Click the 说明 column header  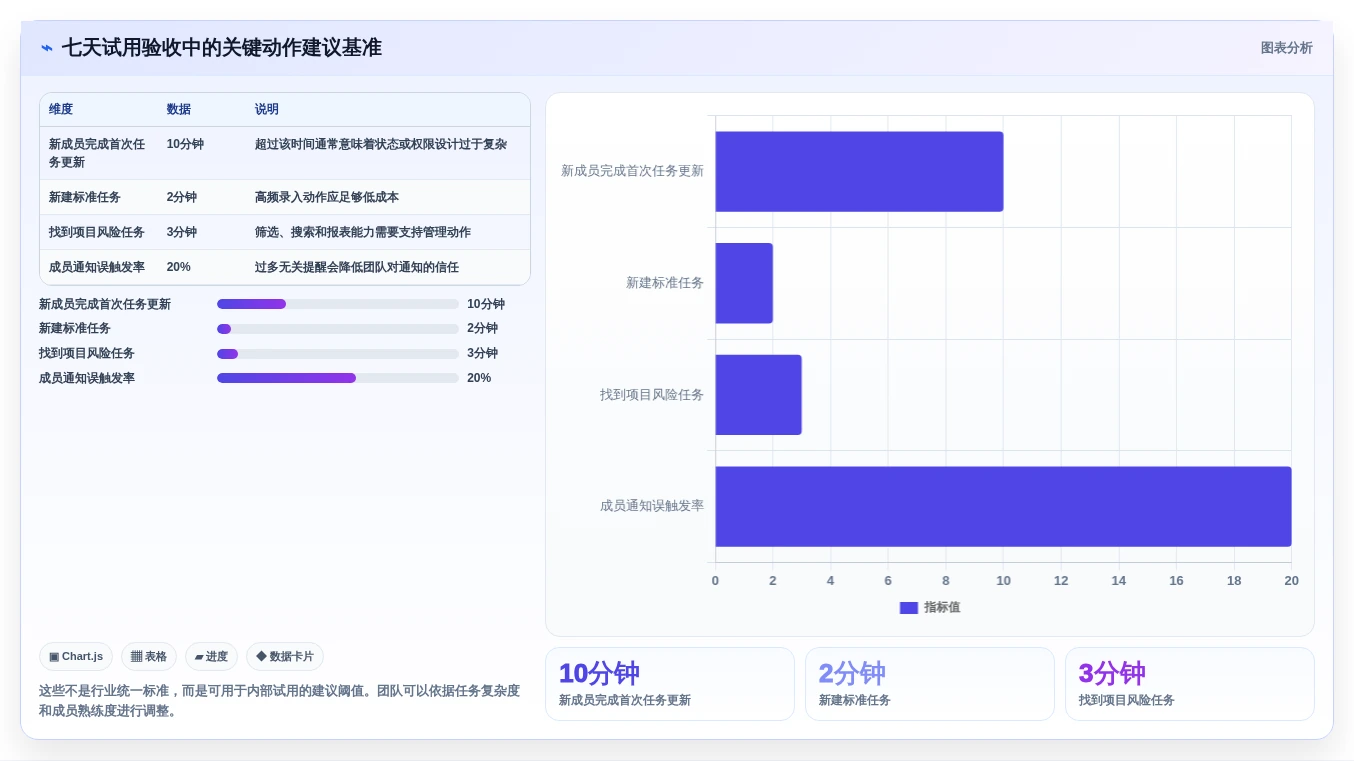coord(267,109)
